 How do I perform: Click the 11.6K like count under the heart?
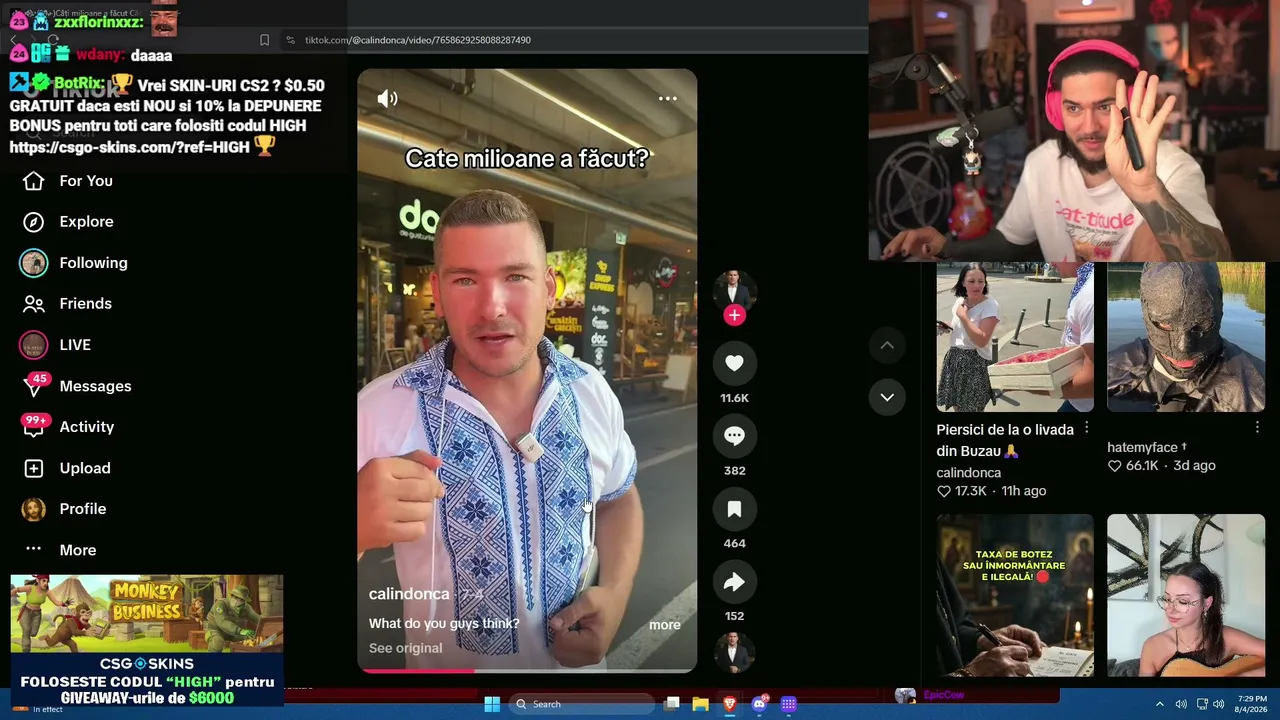[734, 398]
